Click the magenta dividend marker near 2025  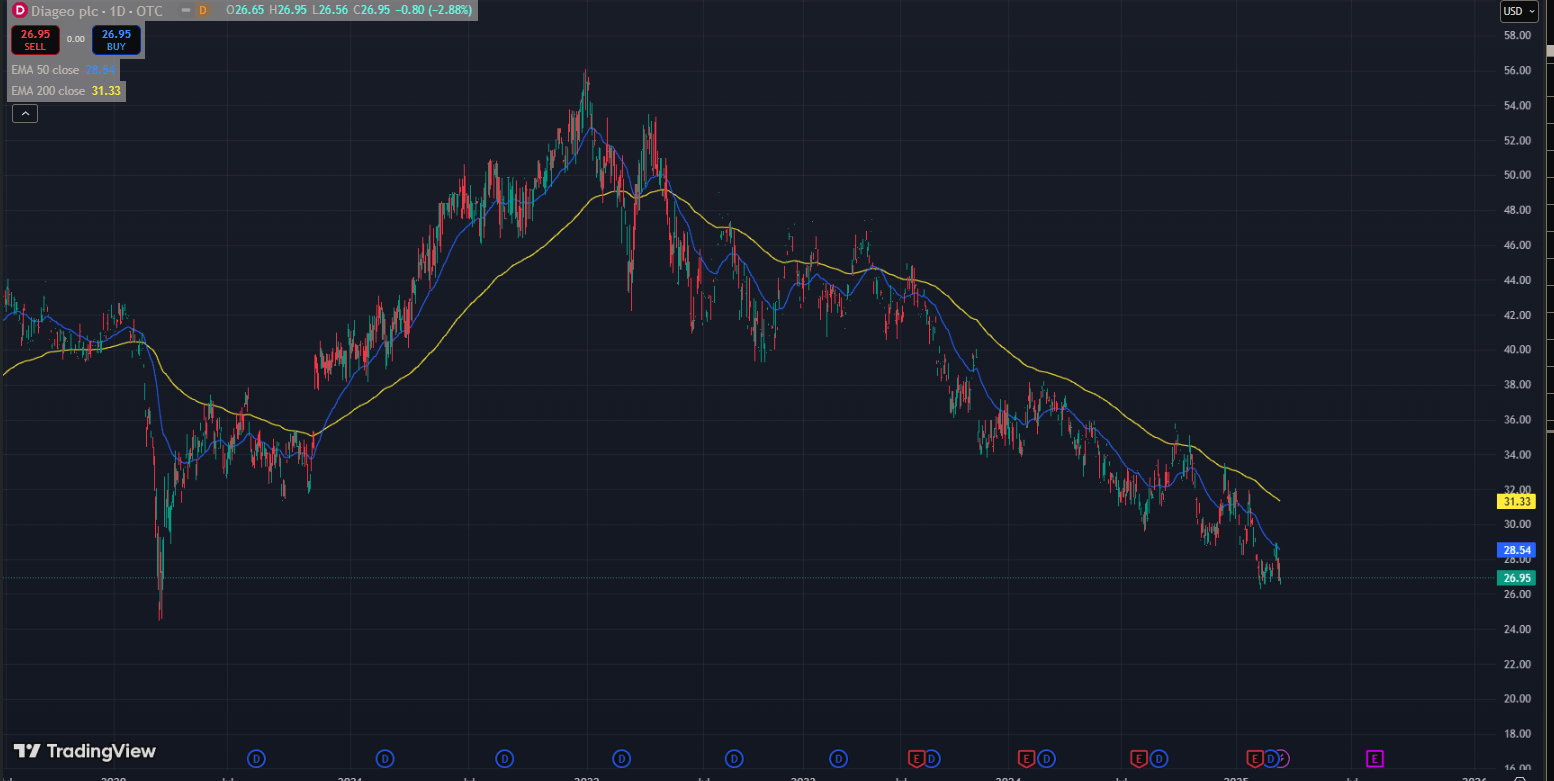1286,758
